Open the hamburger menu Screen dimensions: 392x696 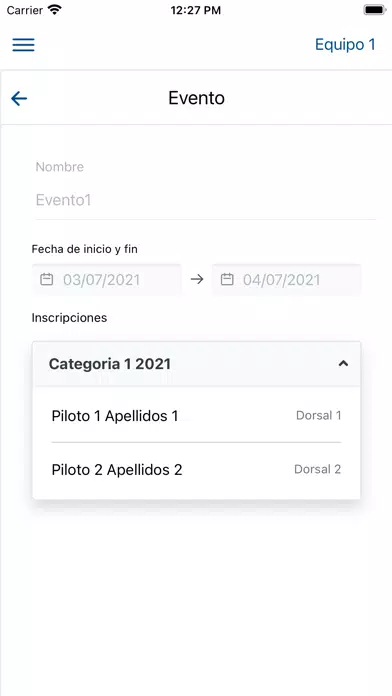pyautogui.click(x=24, y=45)
